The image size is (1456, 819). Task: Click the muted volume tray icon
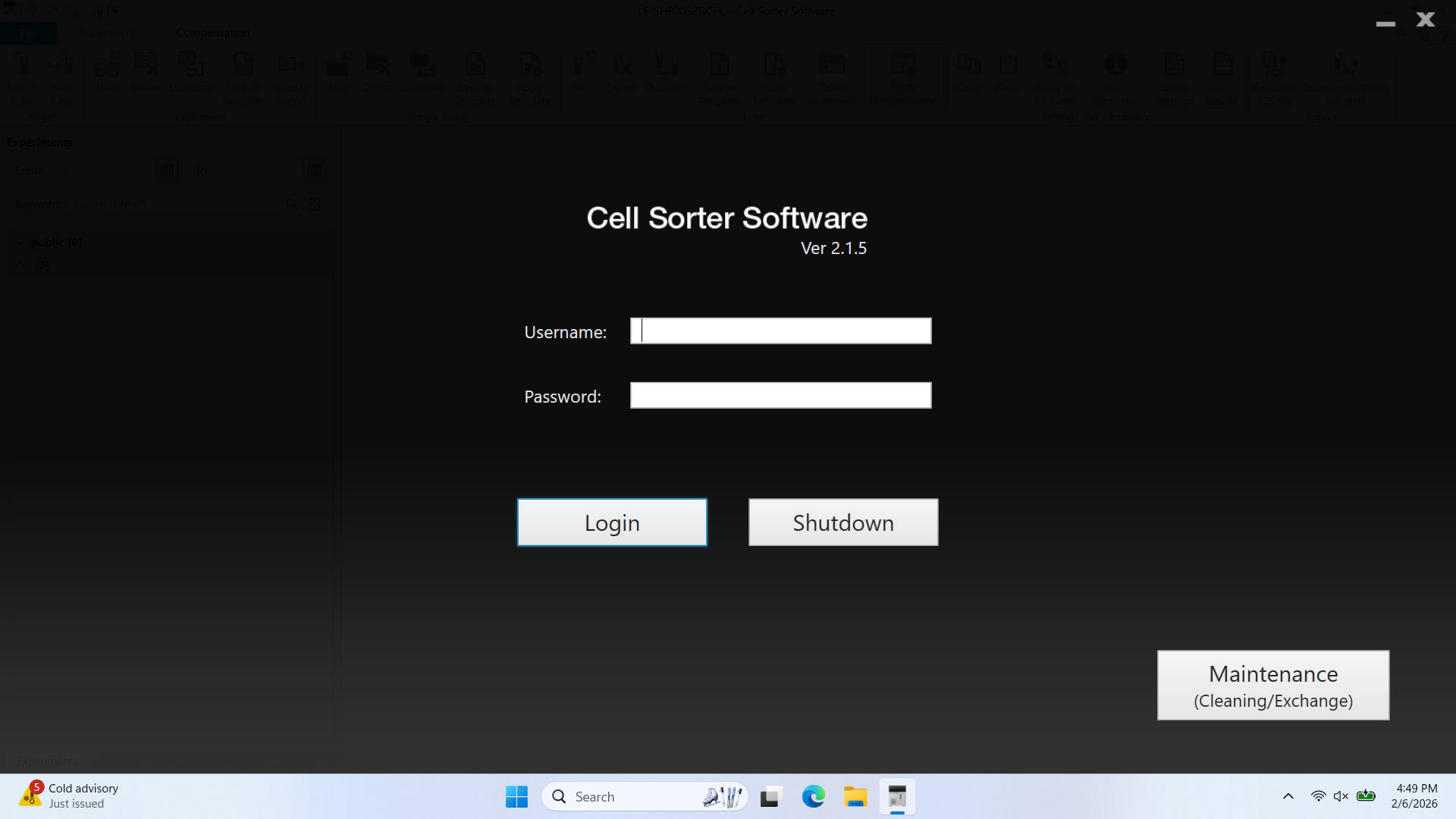pos(1341,796)
